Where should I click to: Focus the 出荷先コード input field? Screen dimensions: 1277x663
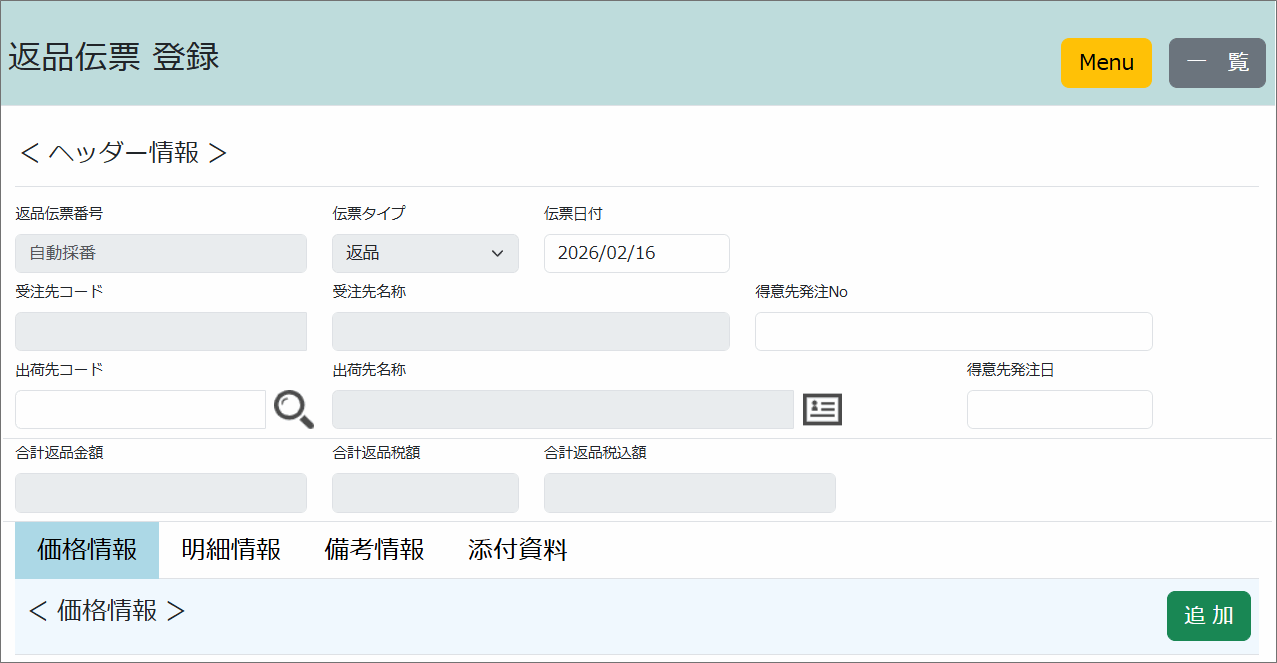tap(140, 409)
